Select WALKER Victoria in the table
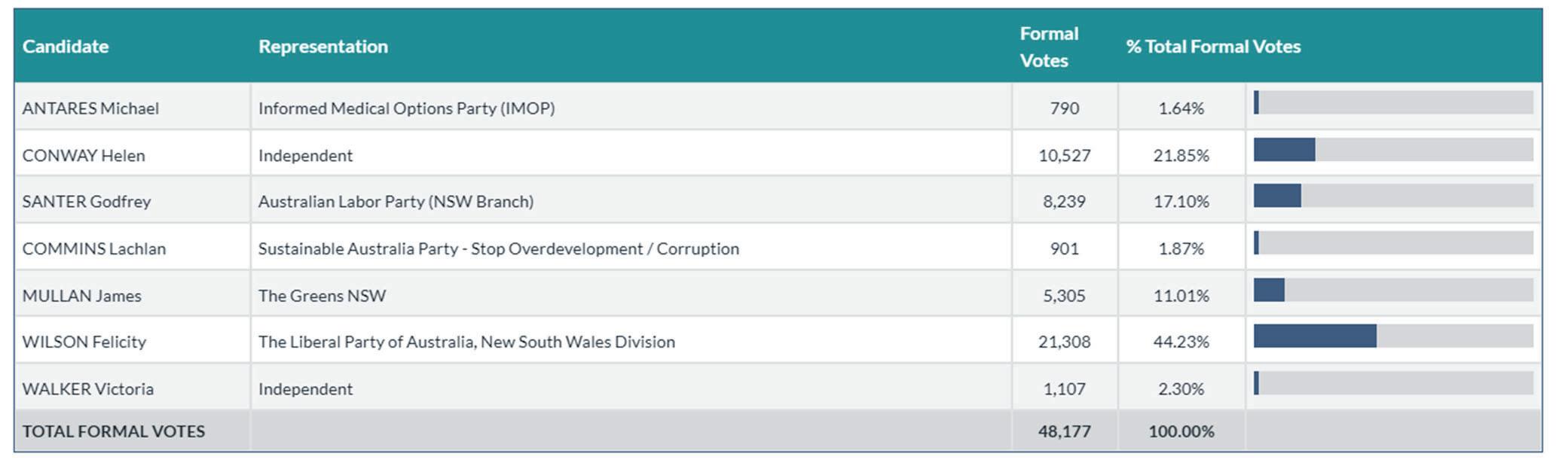1568x466 pixels. (88, 389)
